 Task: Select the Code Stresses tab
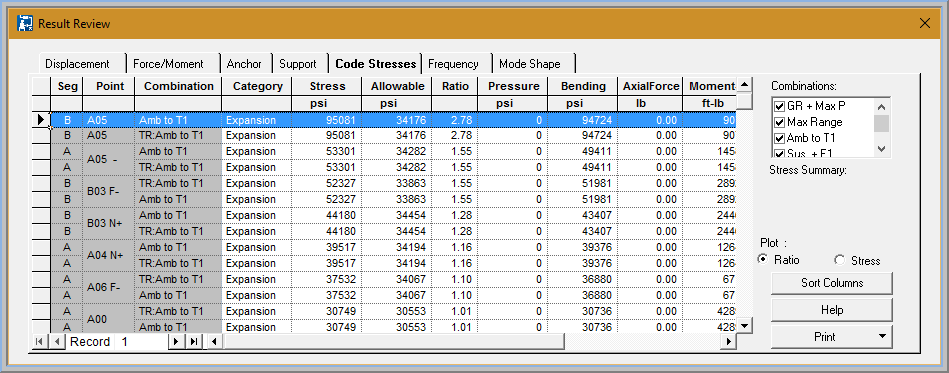click(x=375, y=64)
